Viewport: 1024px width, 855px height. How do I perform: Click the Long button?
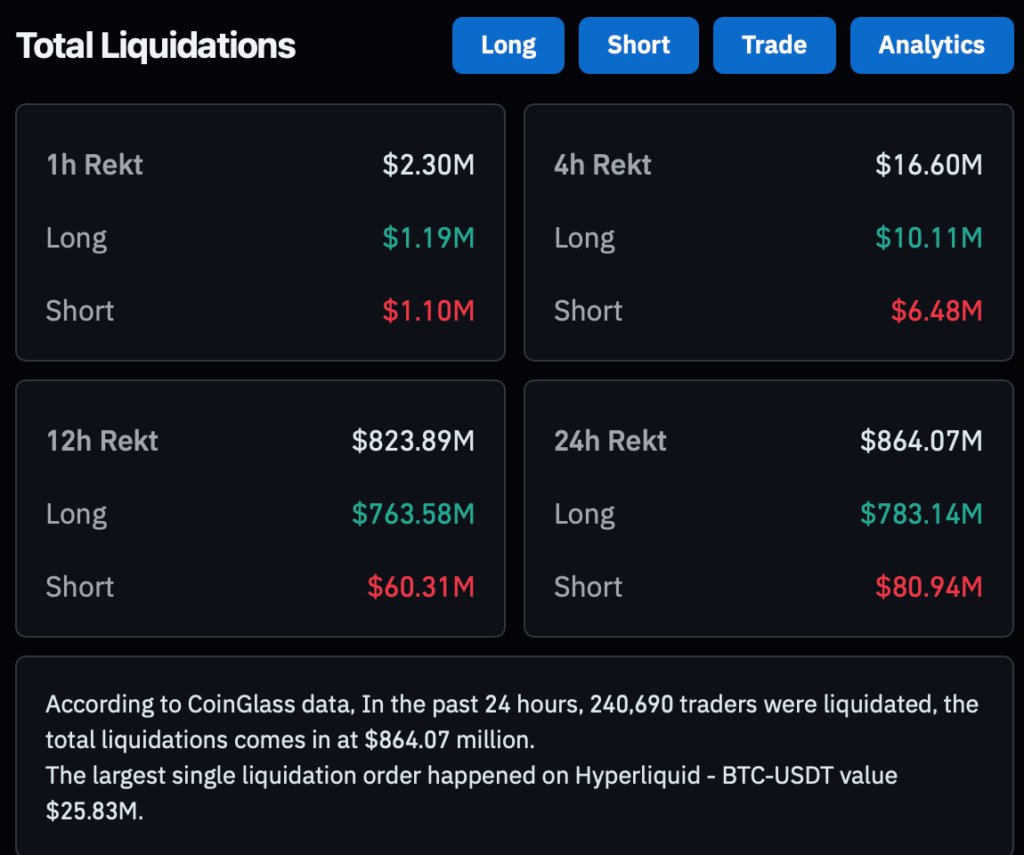(508, 45)
